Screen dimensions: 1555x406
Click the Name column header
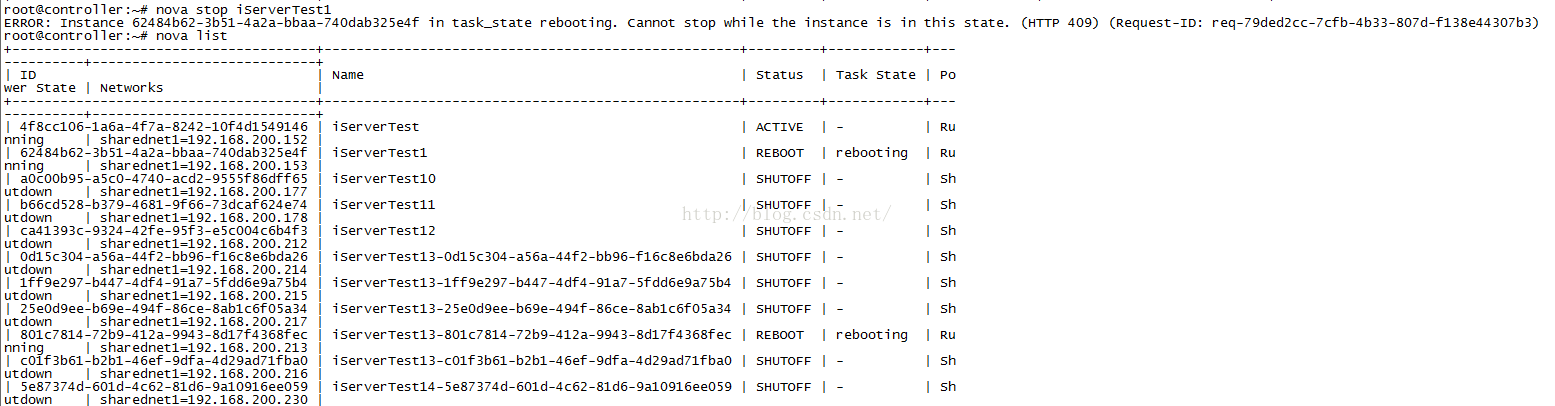point(348,75)
